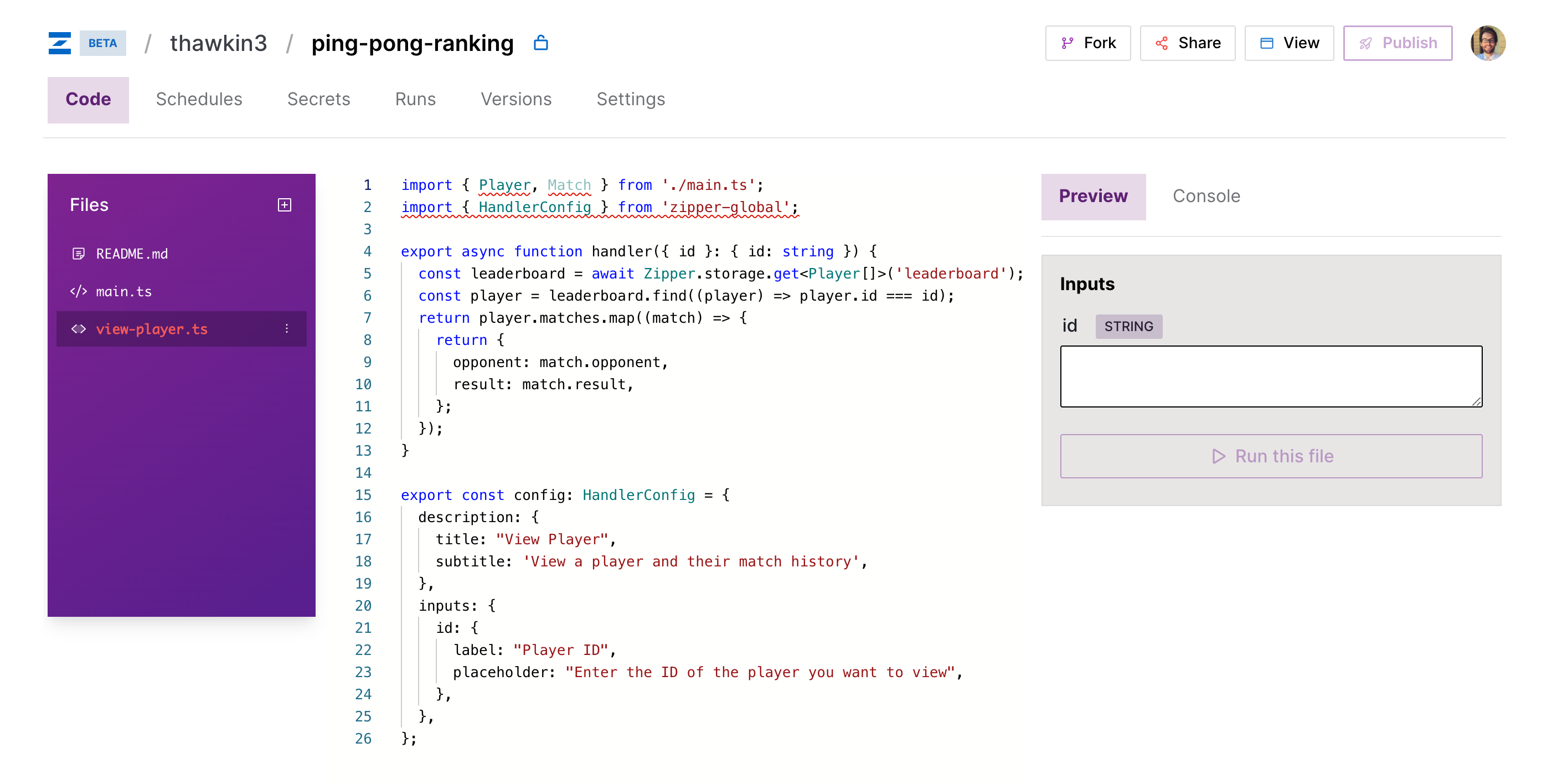1547x784 pixels.
Task: Click the main.ts code brackets icon
Action: click(78, 291)
